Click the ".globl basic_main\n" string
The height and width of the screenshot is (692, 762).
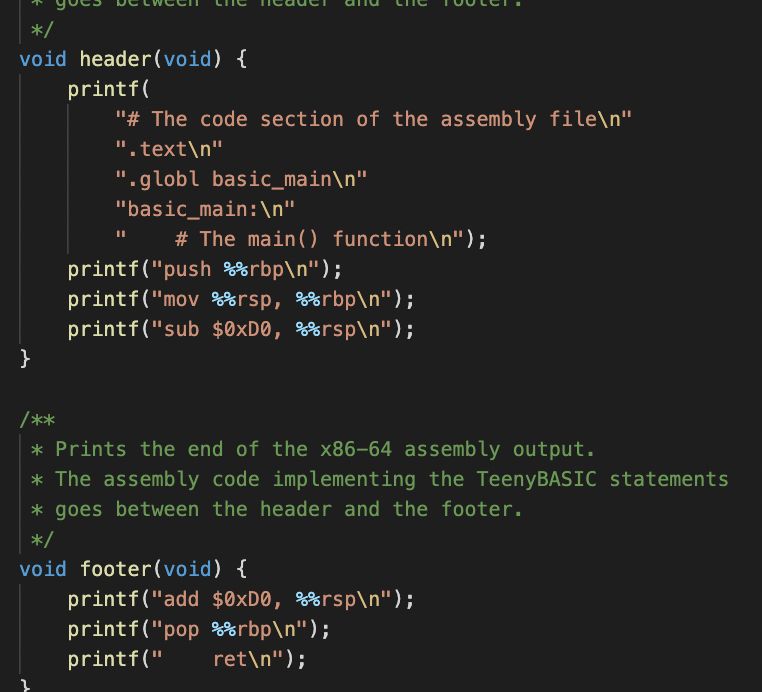pyautogui.click(x=241, y=179)
